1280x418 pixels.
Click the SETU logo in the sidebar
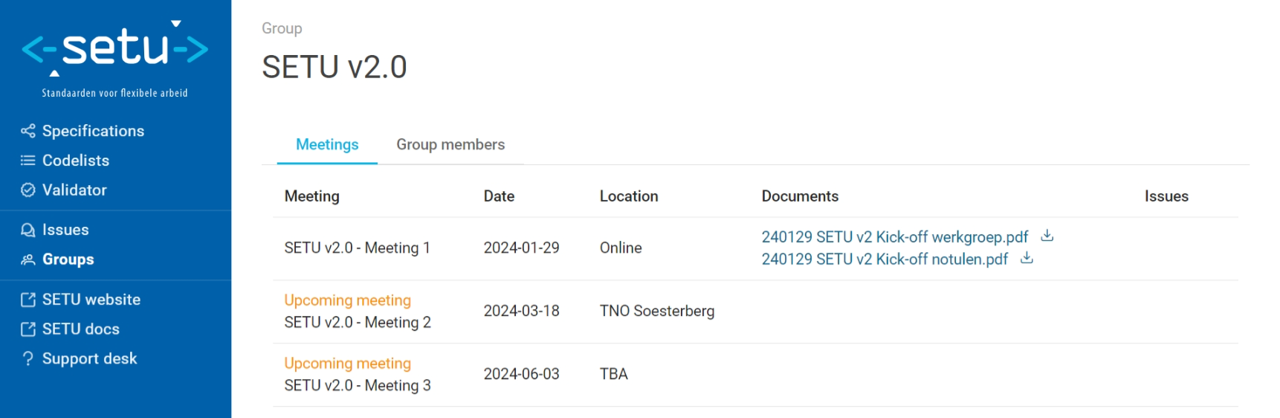click(x=115, y=57)
